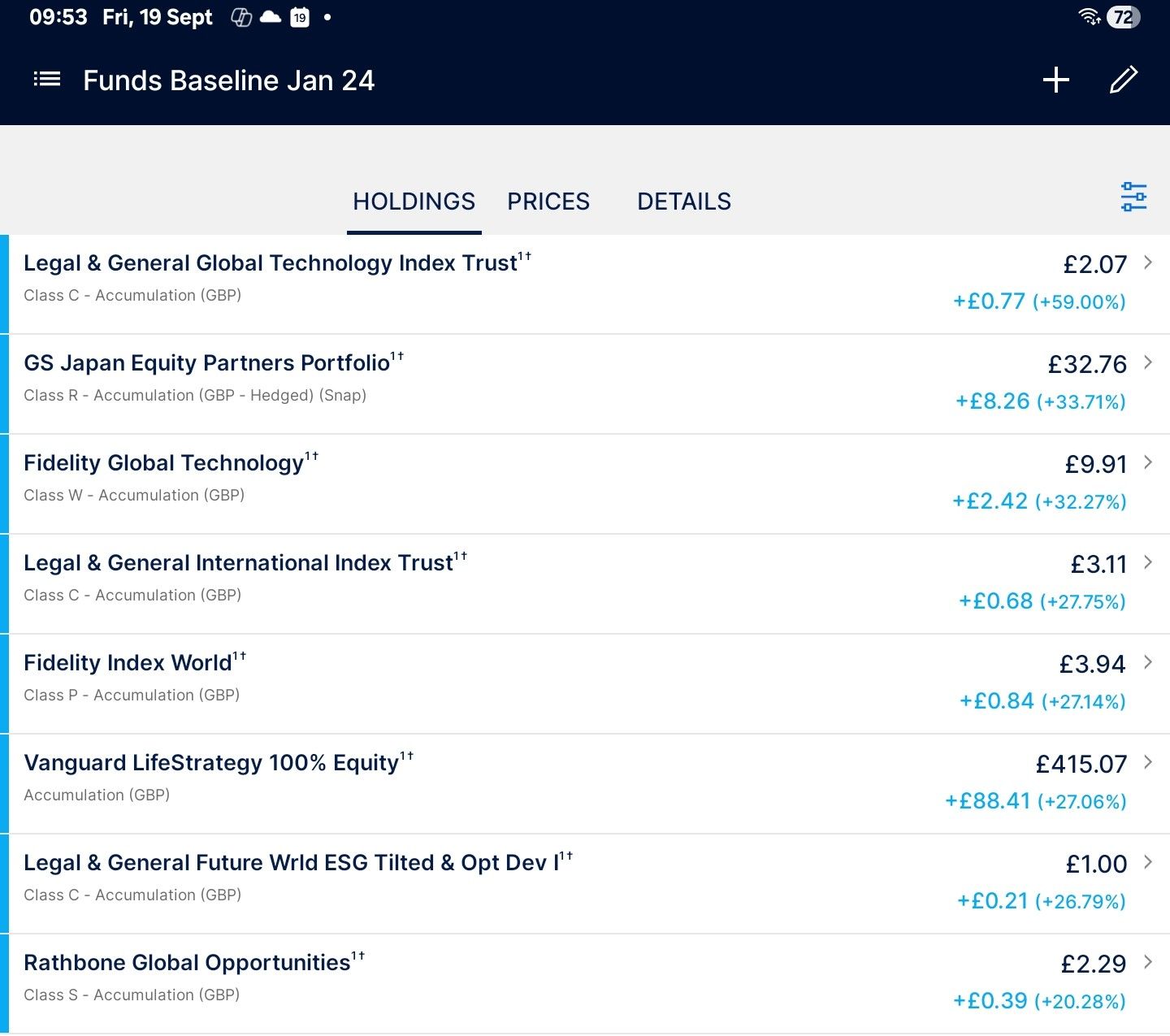Open Legal & General International Index Trust

pyautogui.click(x=238, y=563)
